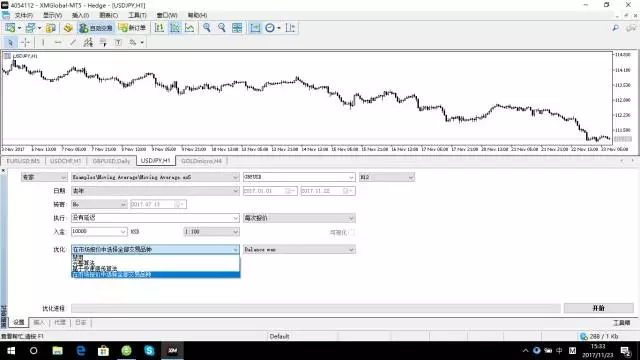
Task: Switch to the GBPUSD,Daily chart tab
Action: 111,161
